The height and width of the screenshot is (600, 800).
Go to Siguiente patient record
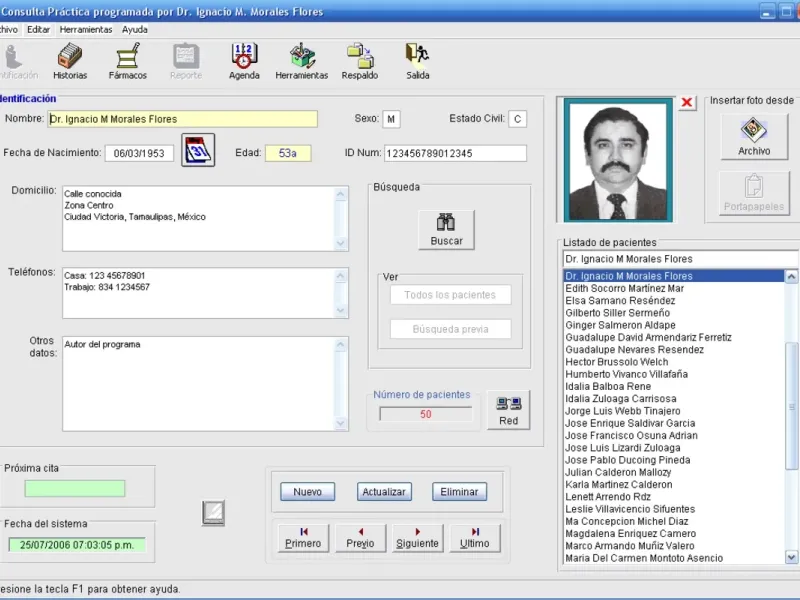pyautogui.click(x=417, y=538)
